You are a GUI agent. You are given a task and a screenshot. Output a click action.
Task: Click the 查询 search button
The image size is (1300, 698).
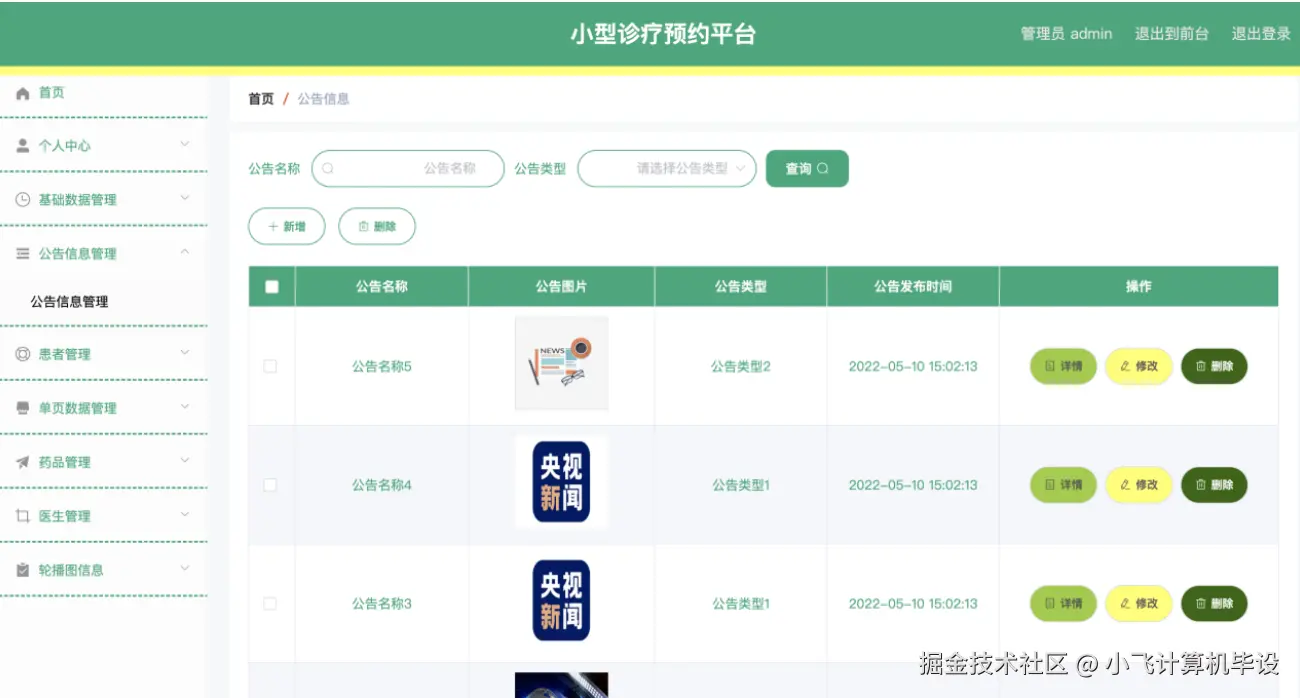coord(807,169)
